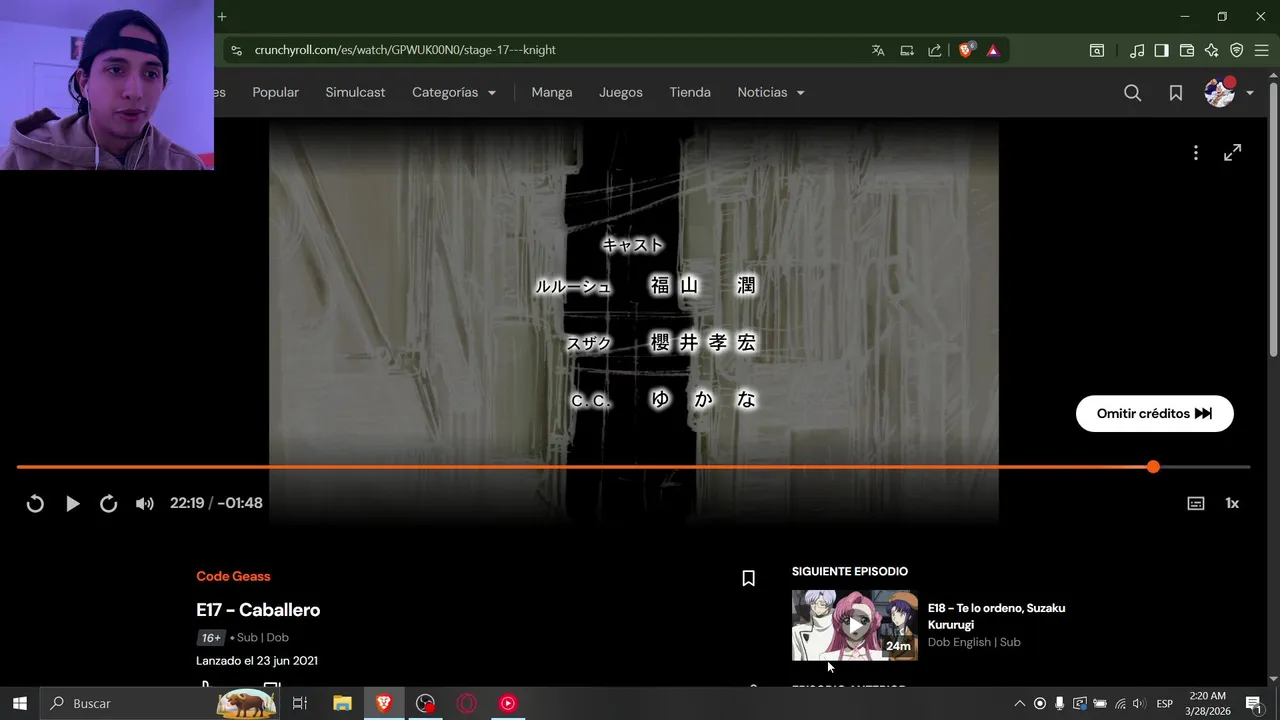Viewport: 1280px width, 720px height.
Task: Enter fullscreen mode in player
Action: [x=1233, y=153]
